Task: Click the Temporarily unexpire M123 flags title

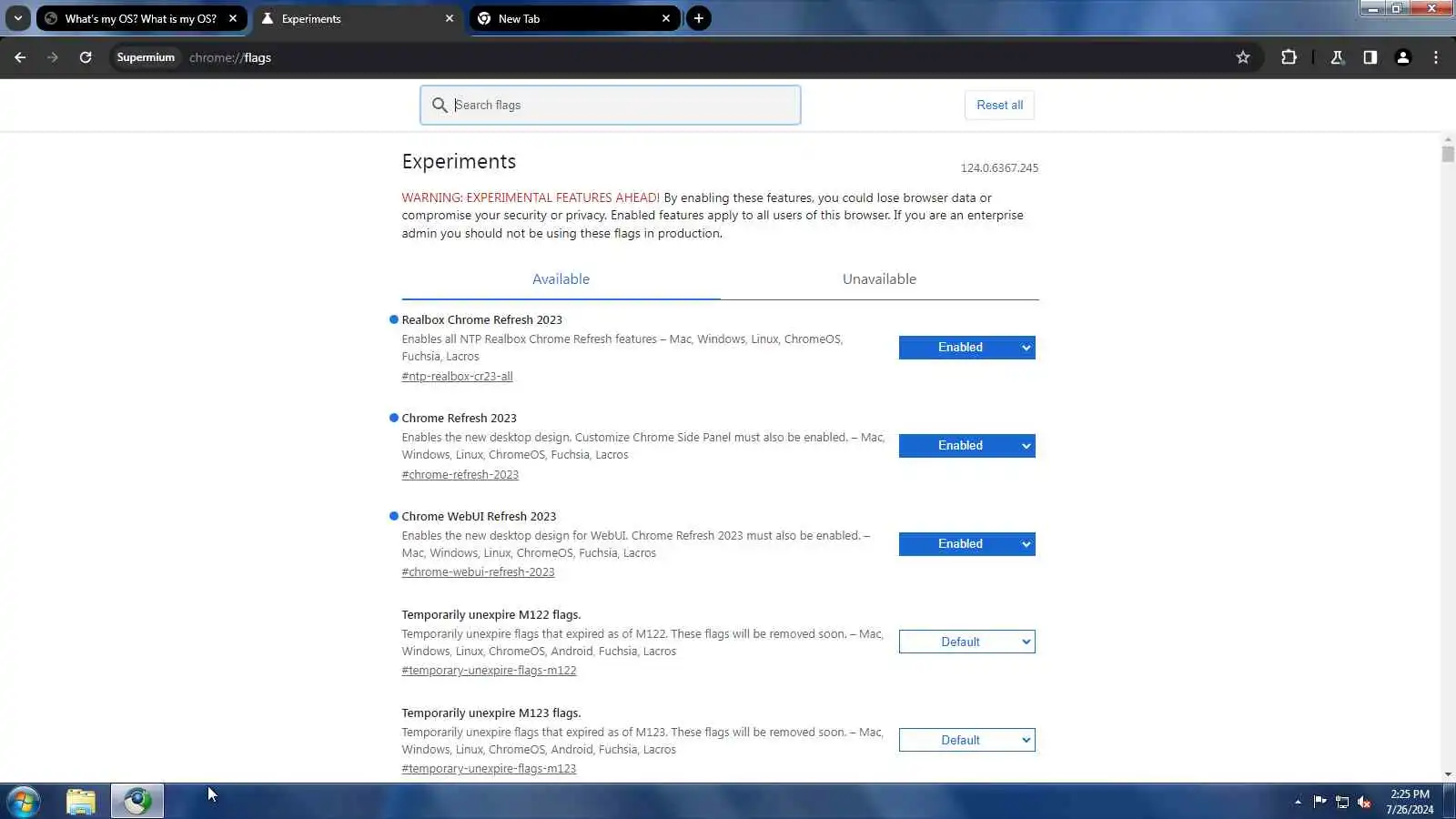Action: coord(490,713)
